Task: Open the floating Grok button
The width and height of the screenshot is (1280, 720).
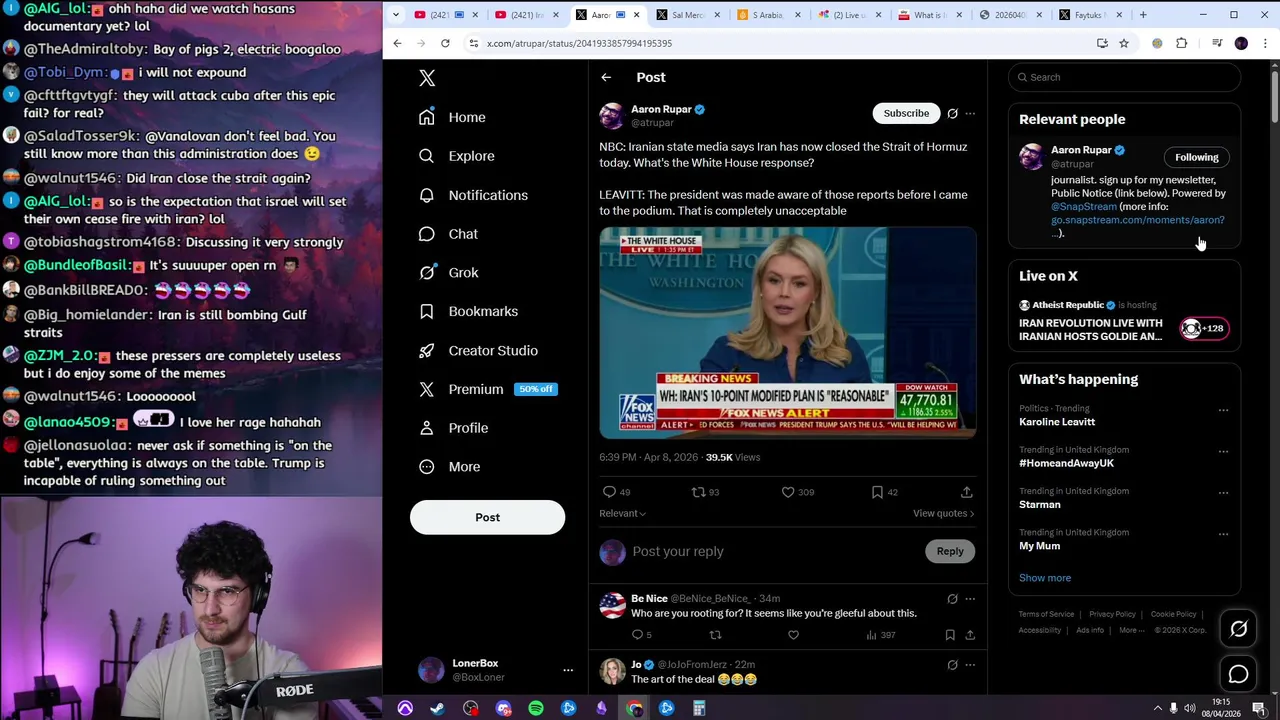Action: 1238,629
